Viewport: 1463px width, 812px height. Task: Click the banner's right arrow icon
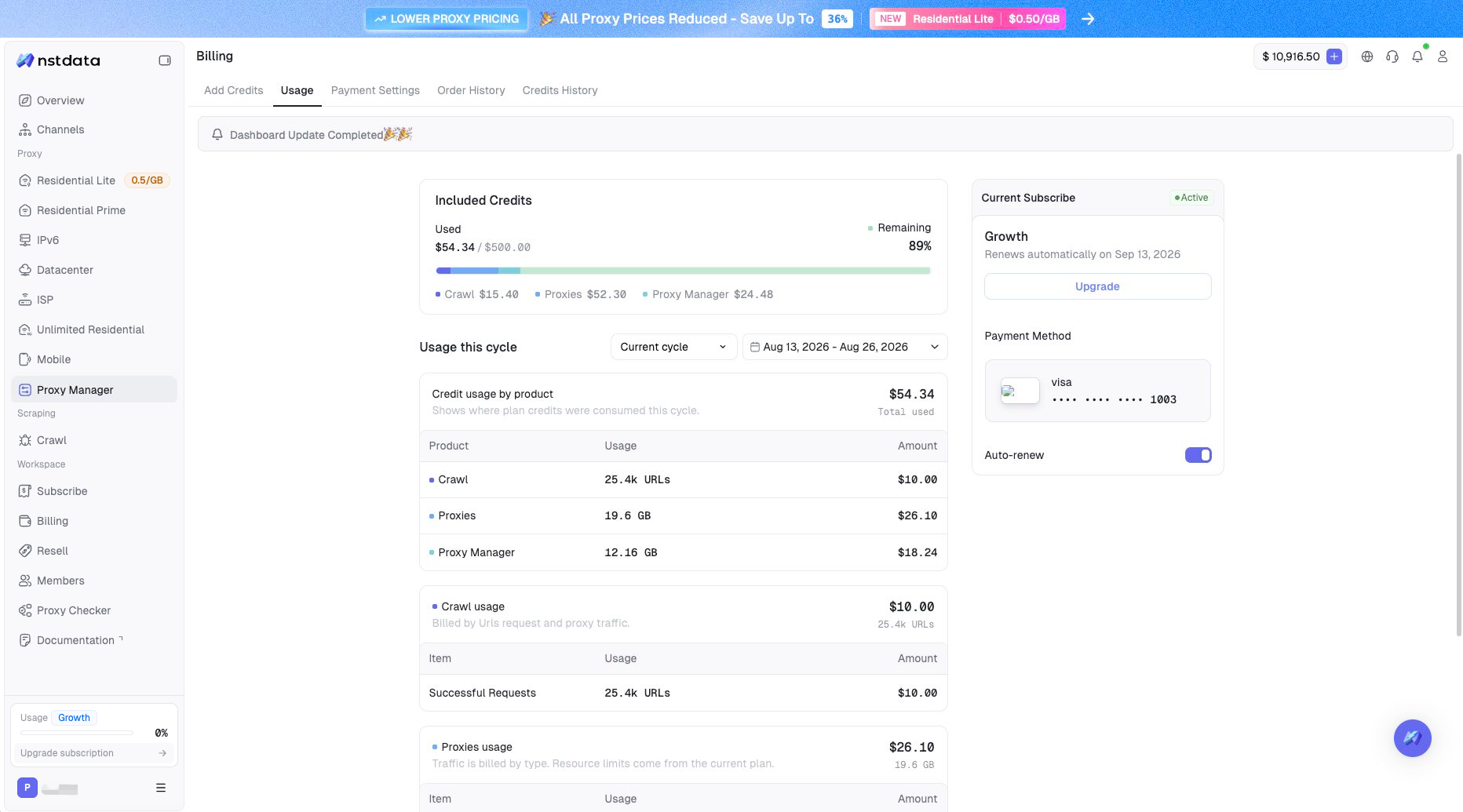click(1088, 19)
